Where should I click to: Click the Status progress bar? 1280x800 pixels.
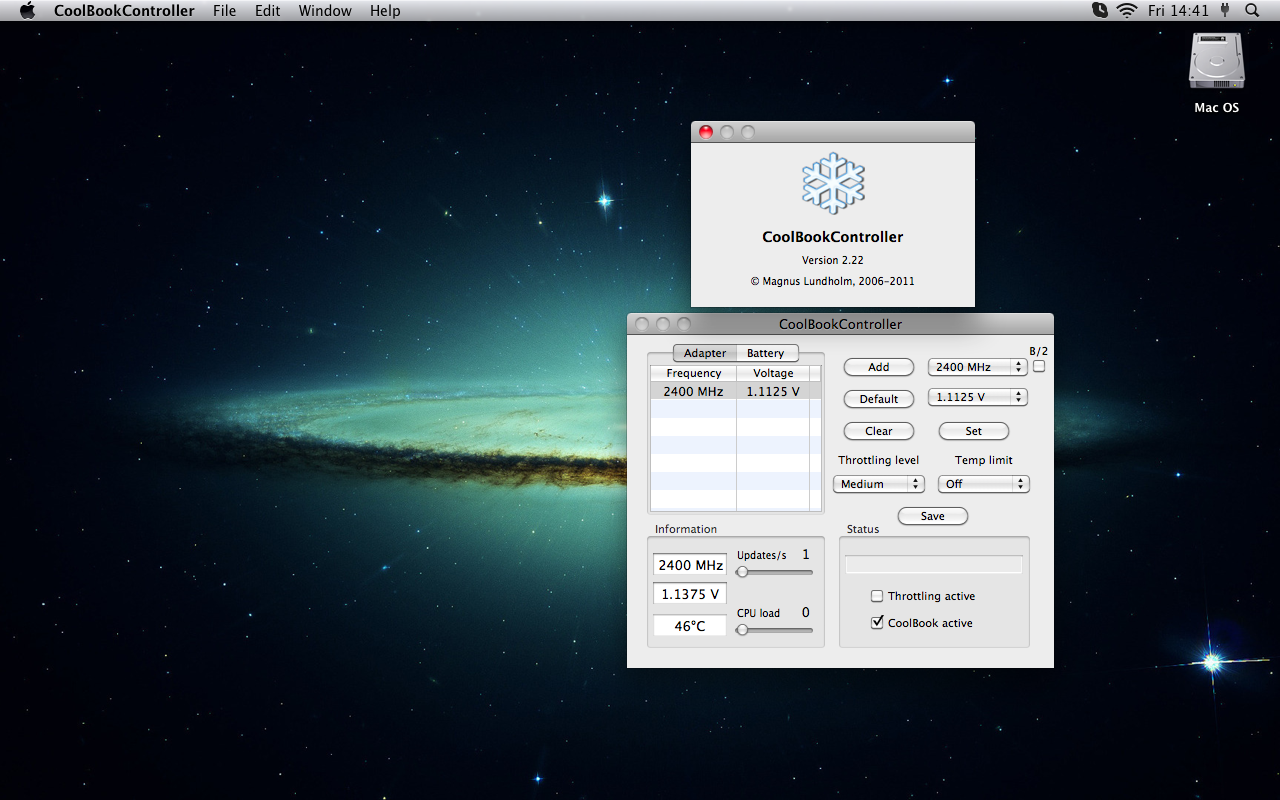click(x=934, y=565)
